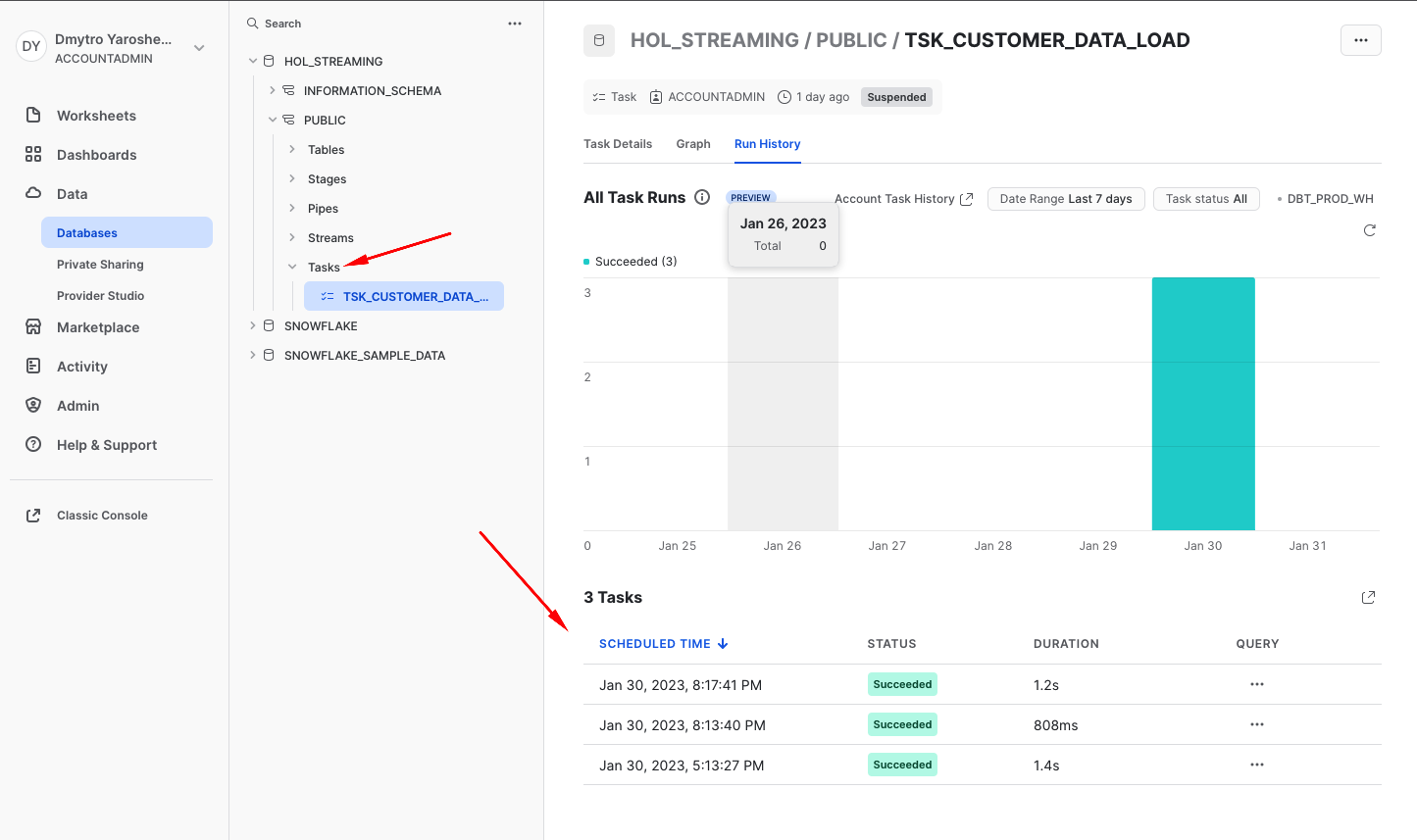Switch to the Task Details tab
This screenshot has width=1417, height=840.
[618, 143]
